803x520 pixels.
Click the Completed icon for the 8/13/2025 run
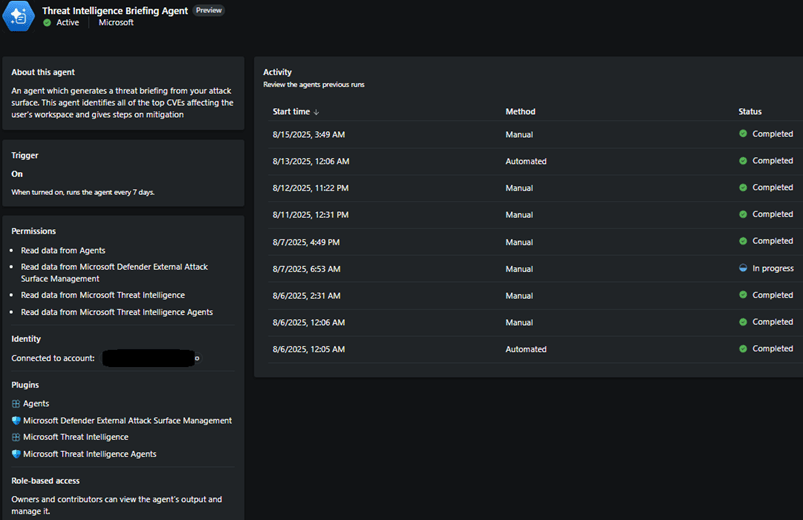tap(743, 161)
